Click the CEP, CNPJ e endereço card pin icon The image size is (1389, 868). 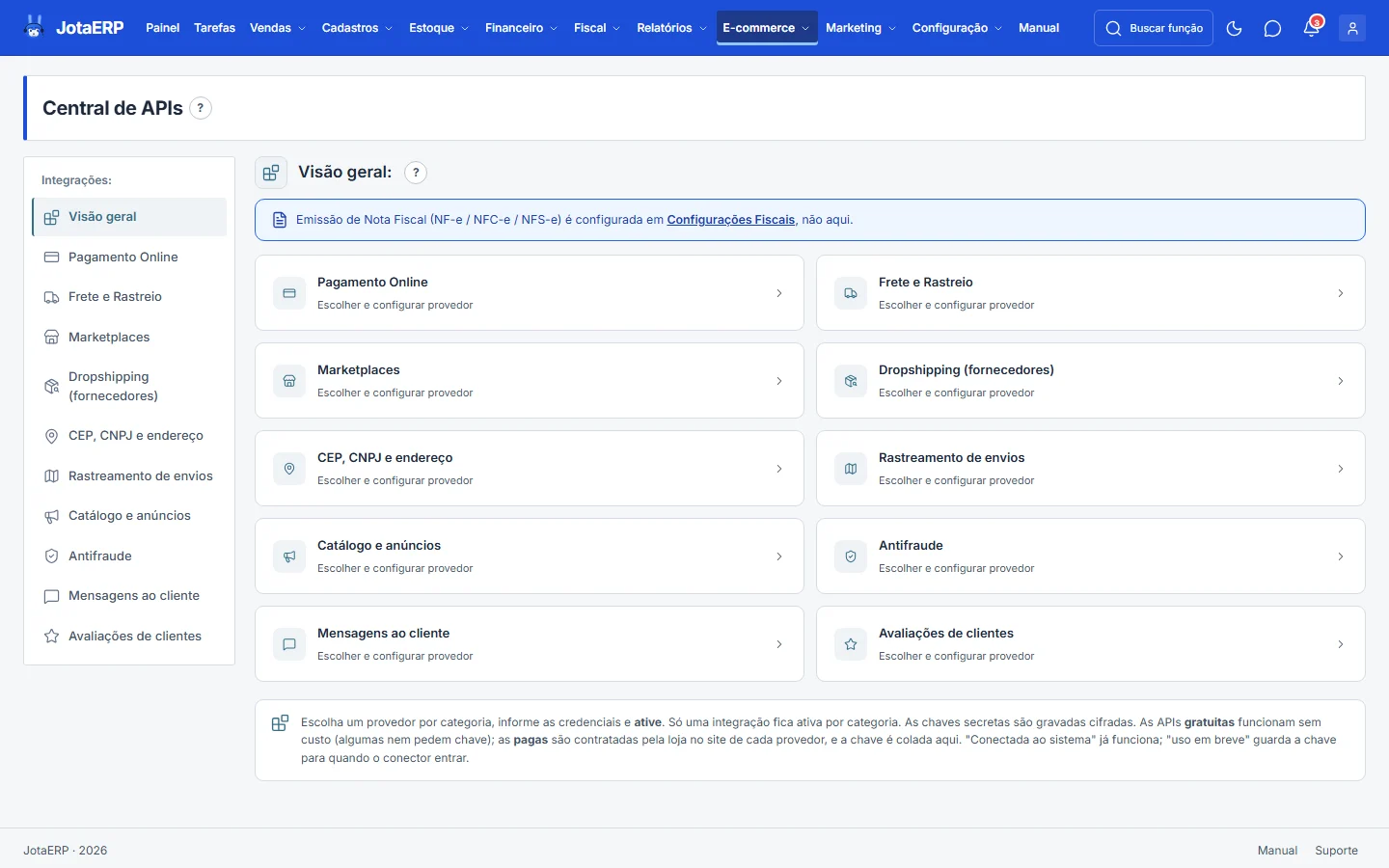[289, 469]
